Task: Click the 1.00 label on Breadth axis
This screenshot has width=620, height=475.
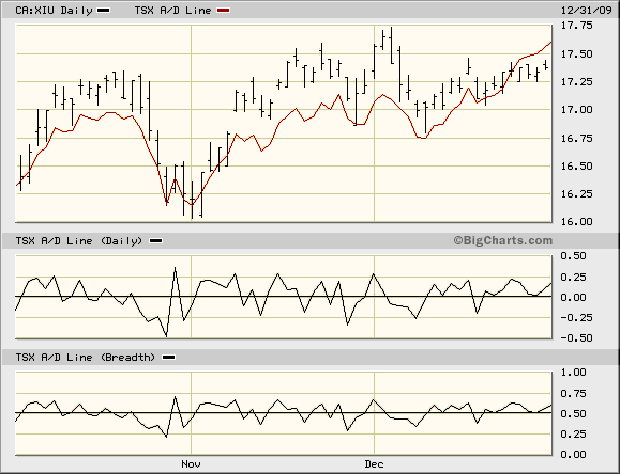Action: point(573,373)
